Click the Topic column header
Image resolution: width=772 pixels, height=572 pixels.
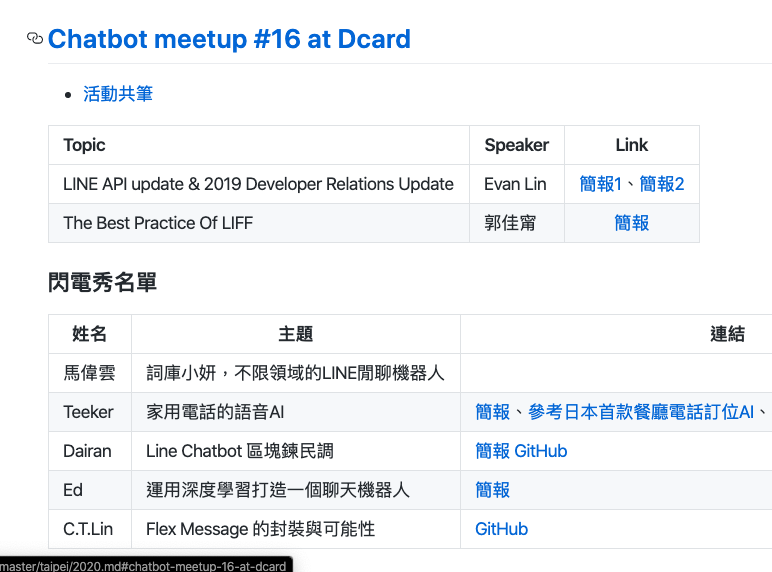click(x=259, y=145)
